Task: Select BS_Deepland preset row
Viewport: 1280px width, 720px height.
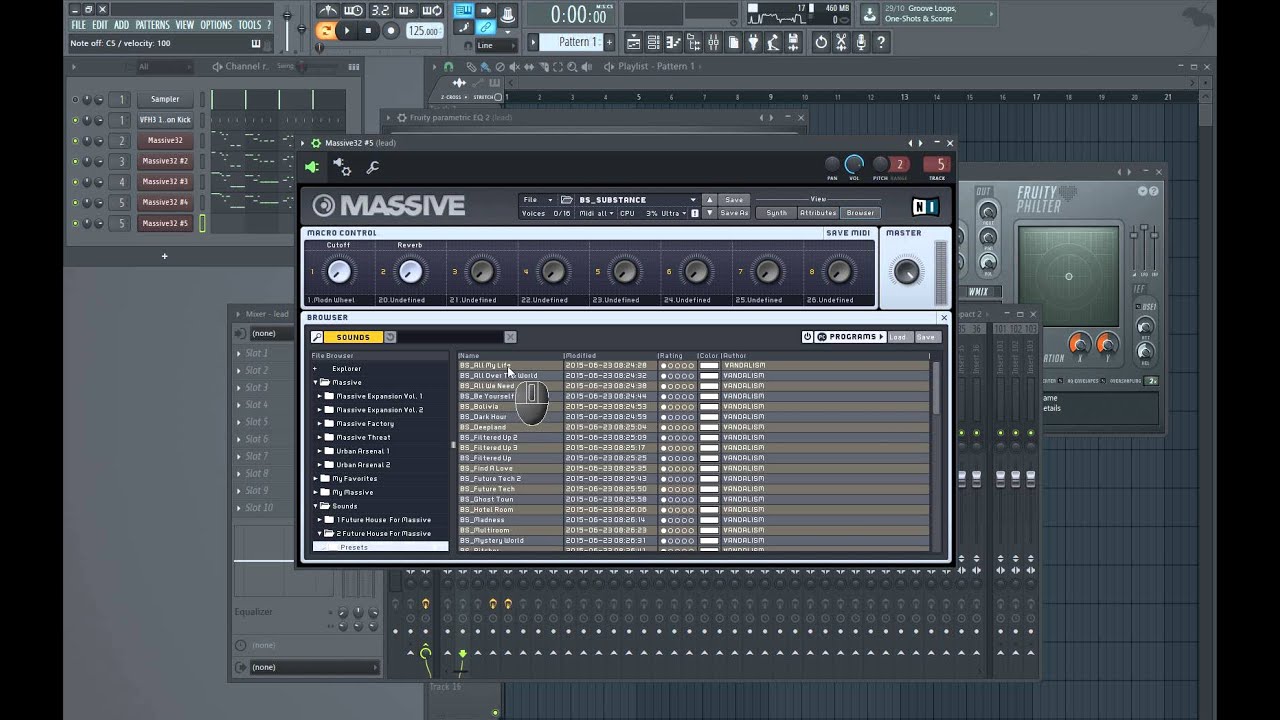Action: click(694, 427)
